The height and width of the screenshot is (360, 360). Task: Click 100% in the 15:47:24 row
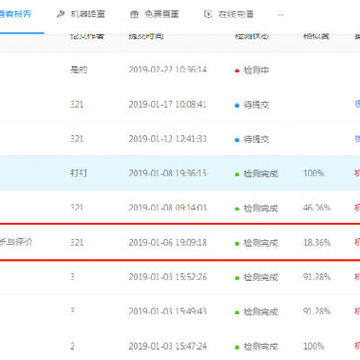(x=314, y=346)
